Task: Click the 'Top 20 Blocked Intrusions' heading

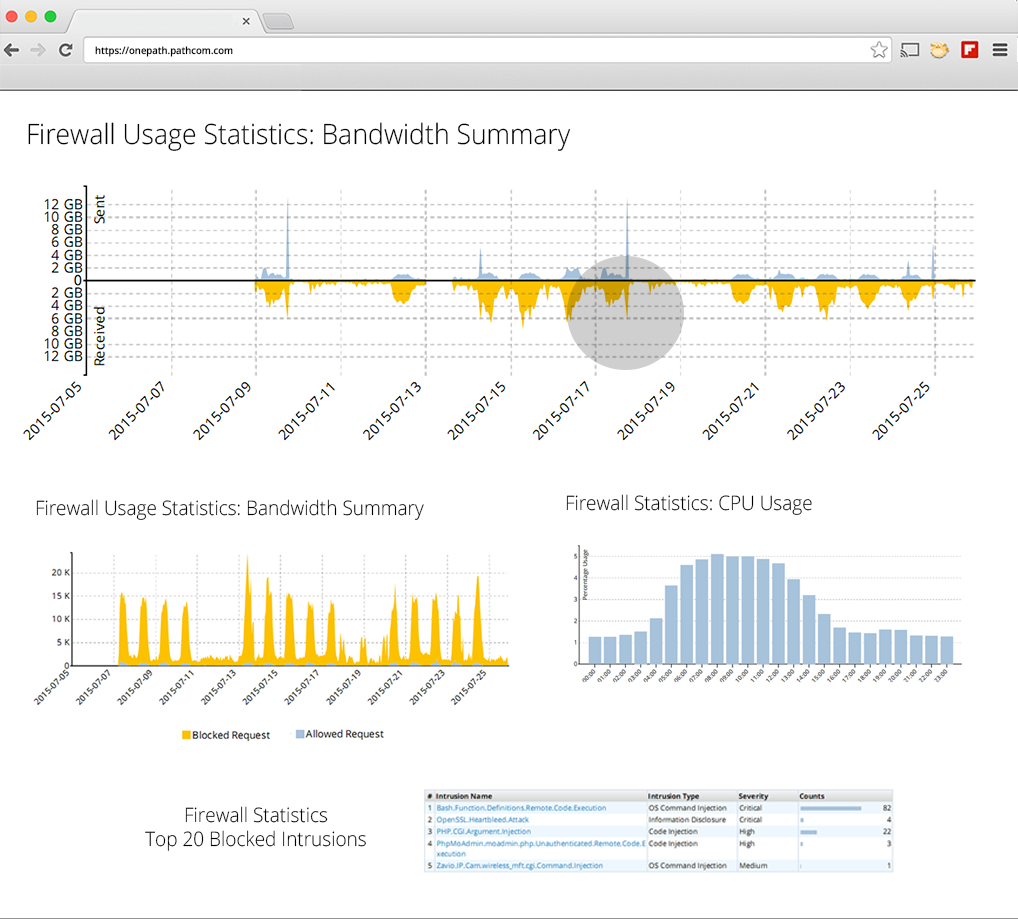Action: 255,839
